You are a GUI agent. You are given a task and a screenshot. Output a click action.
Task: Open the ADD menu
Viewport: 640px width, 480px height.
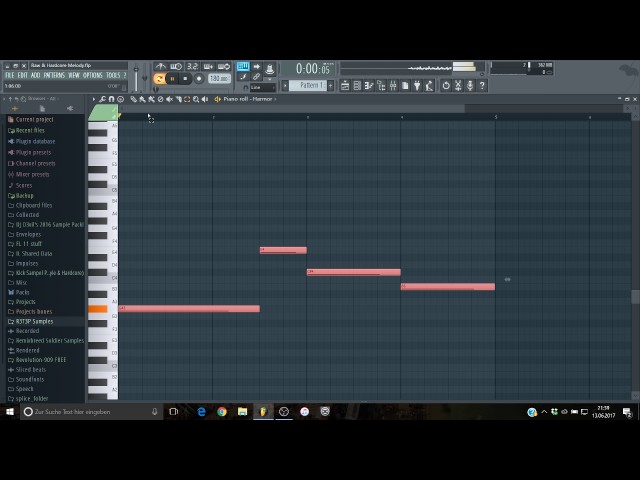click(36, 75)
